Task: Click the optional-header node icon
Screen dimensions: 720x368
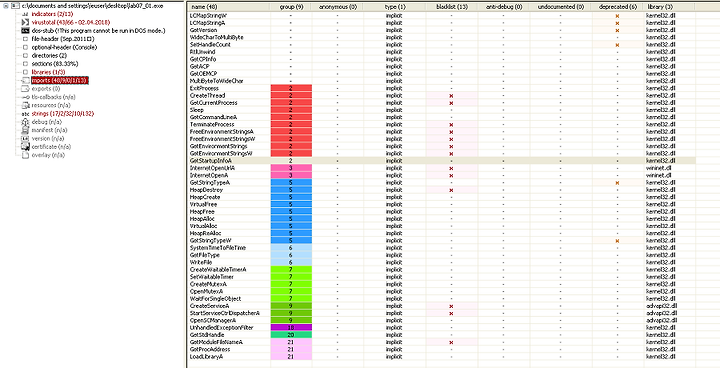Action: (26, 47)
